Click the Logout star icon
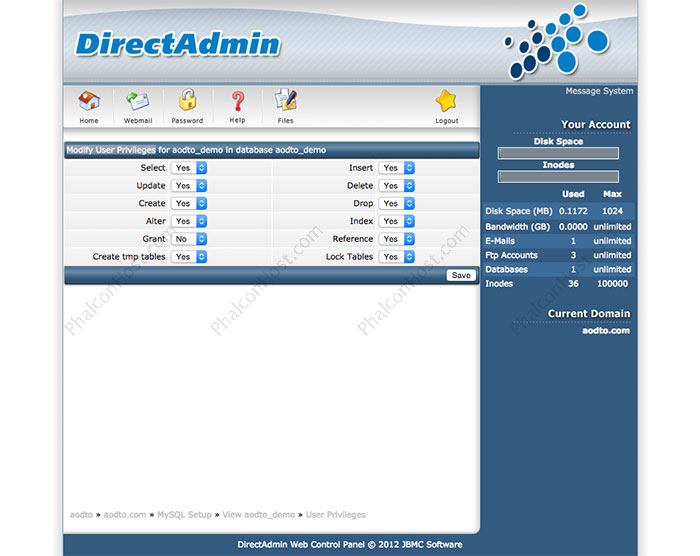 (446, 101)
